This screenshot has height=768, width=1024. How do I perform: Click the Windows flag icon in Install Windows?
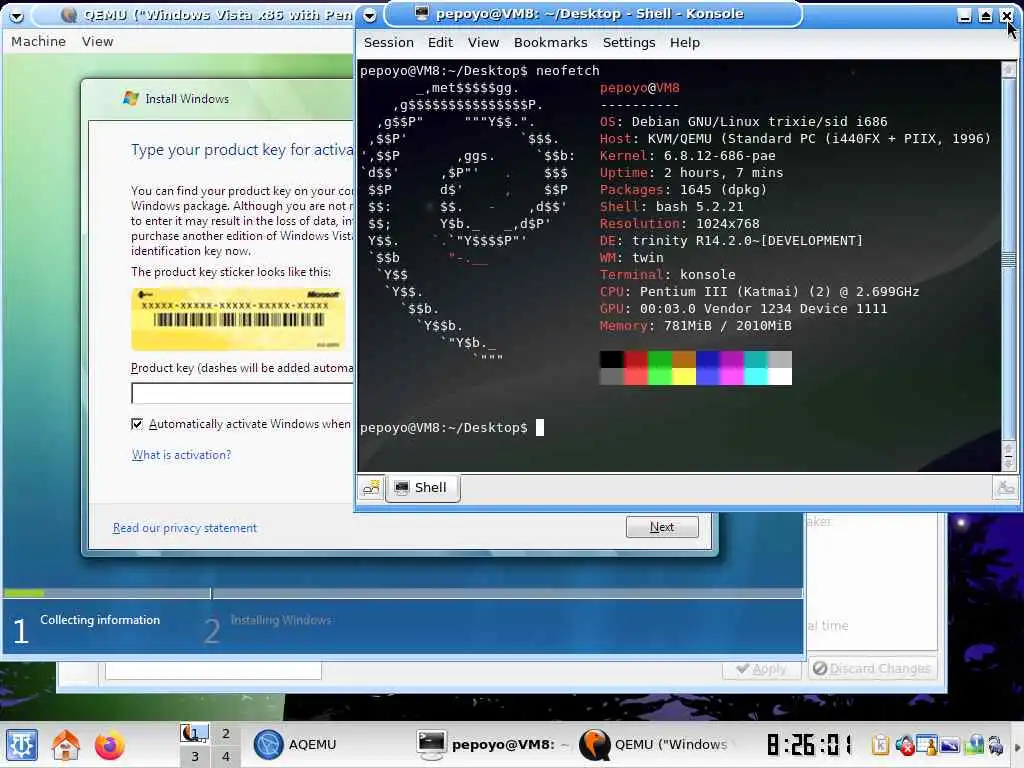pos(131,99)
